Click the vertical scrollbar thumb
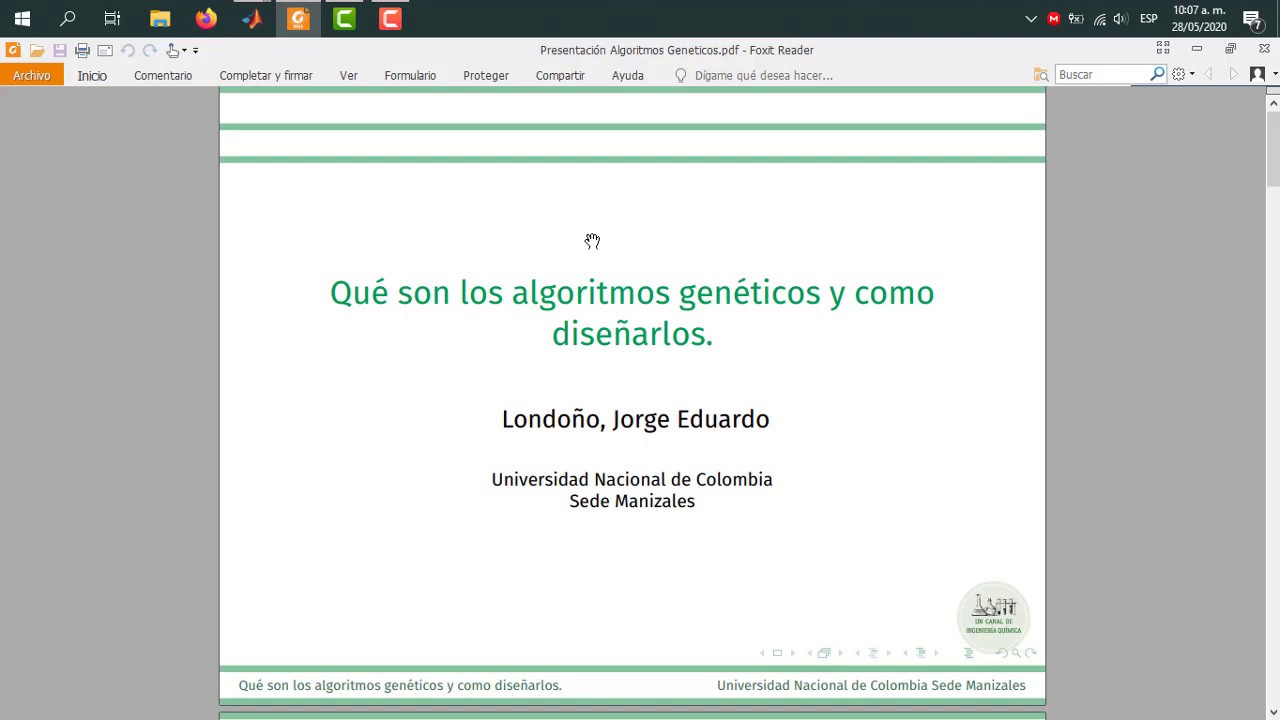1280x720 pixels. tap(1273, 148)
